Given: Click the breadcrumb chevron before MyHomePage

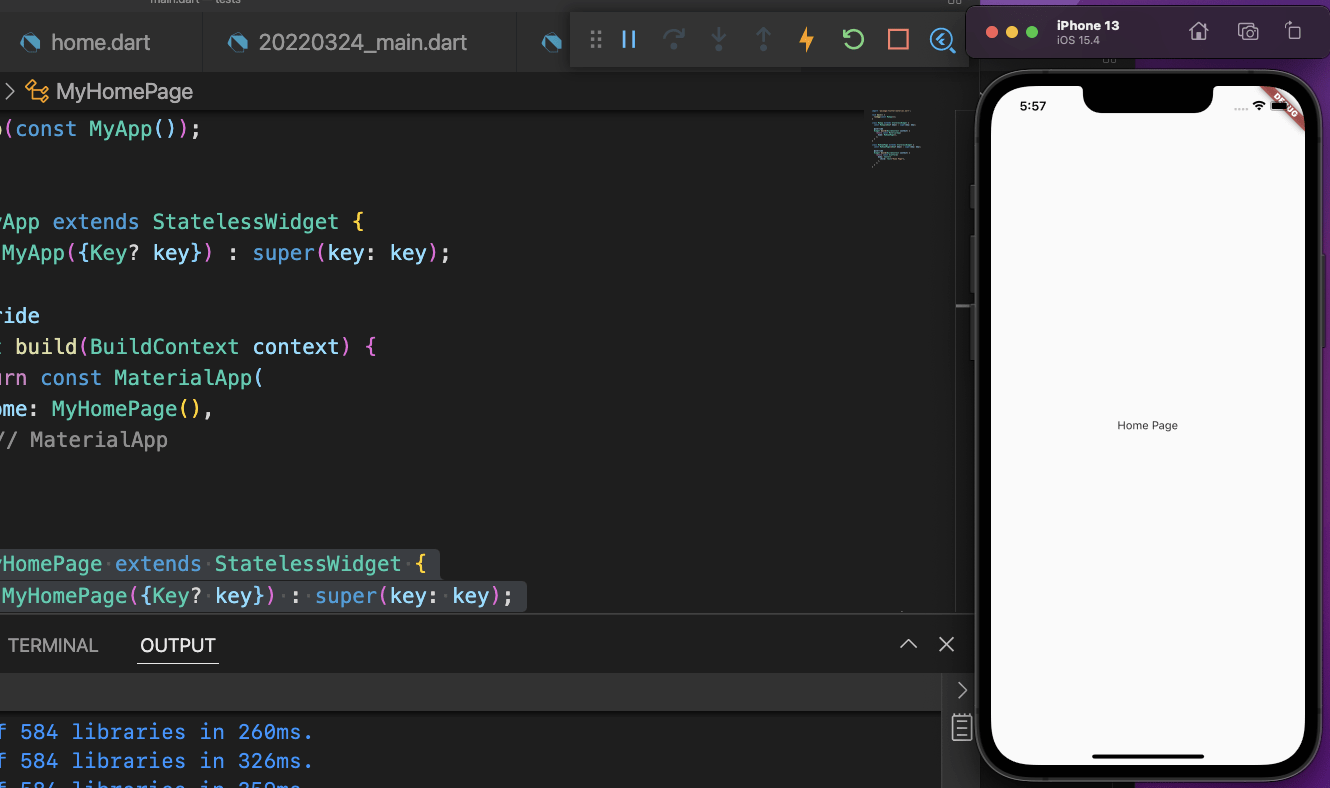Looking at the screenshot, I should pyautogui.click(x=9, y=92).
